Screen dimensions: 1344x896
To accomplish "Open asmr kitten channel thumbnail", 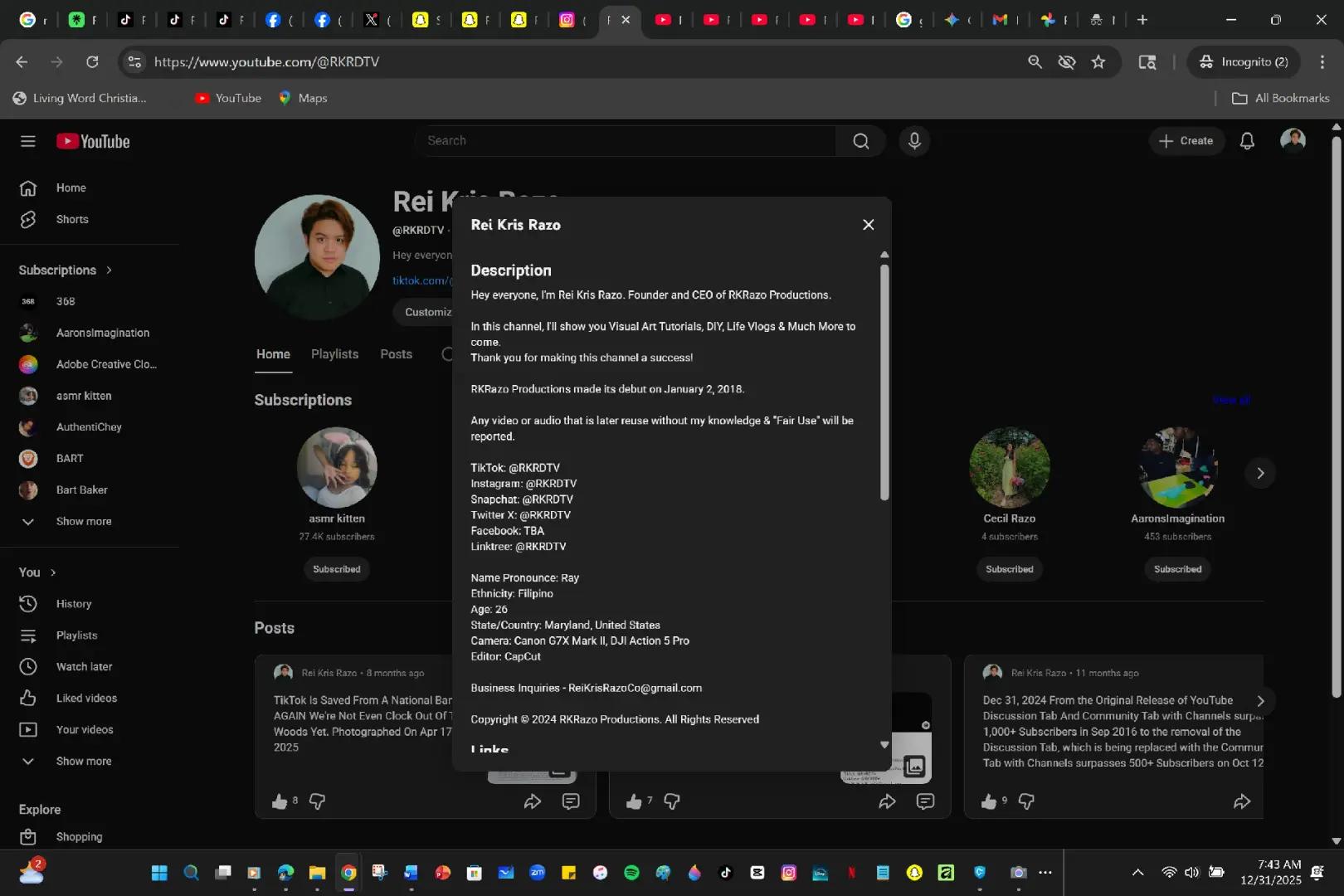I will pyautogui.click(x=337, y=468).
